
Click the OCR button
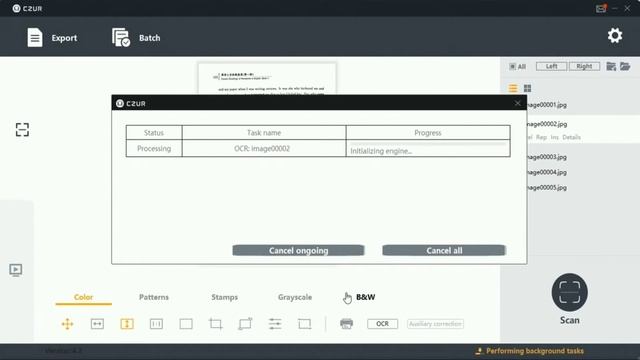tap(382, 324)
